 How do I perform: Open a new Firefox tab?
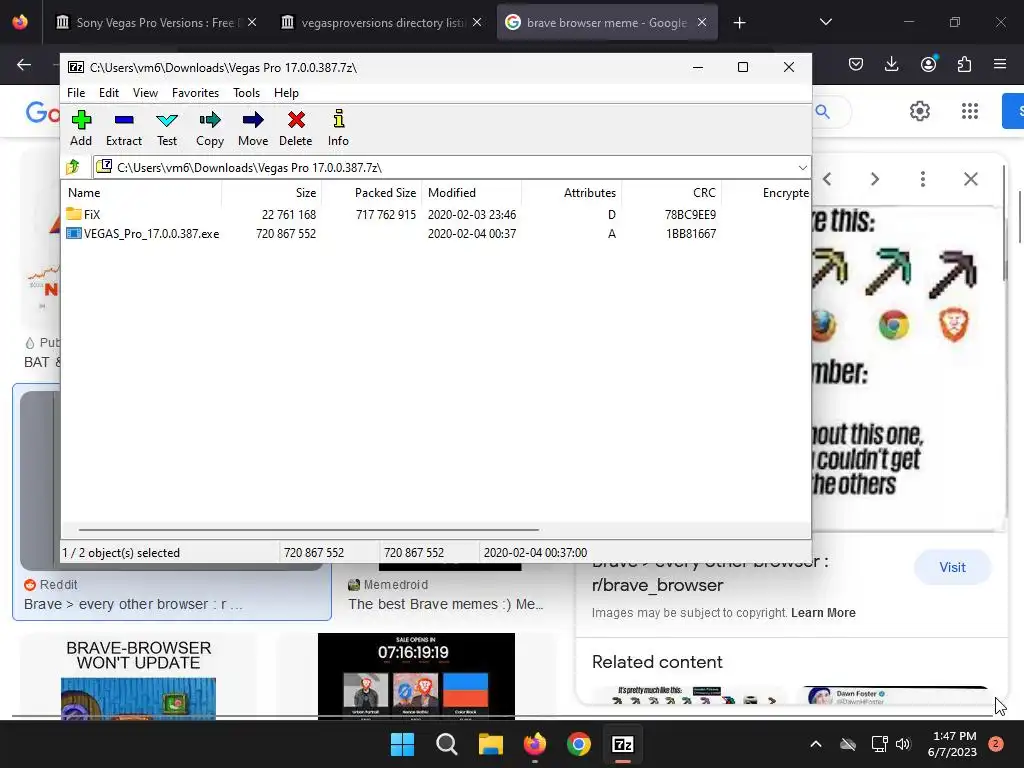739,23
